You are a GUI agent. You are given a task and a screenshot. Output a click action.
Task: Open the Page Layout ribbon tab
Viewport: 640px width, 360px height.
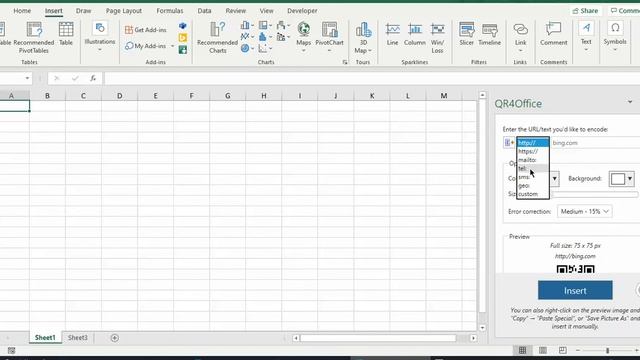pos(124,11)
